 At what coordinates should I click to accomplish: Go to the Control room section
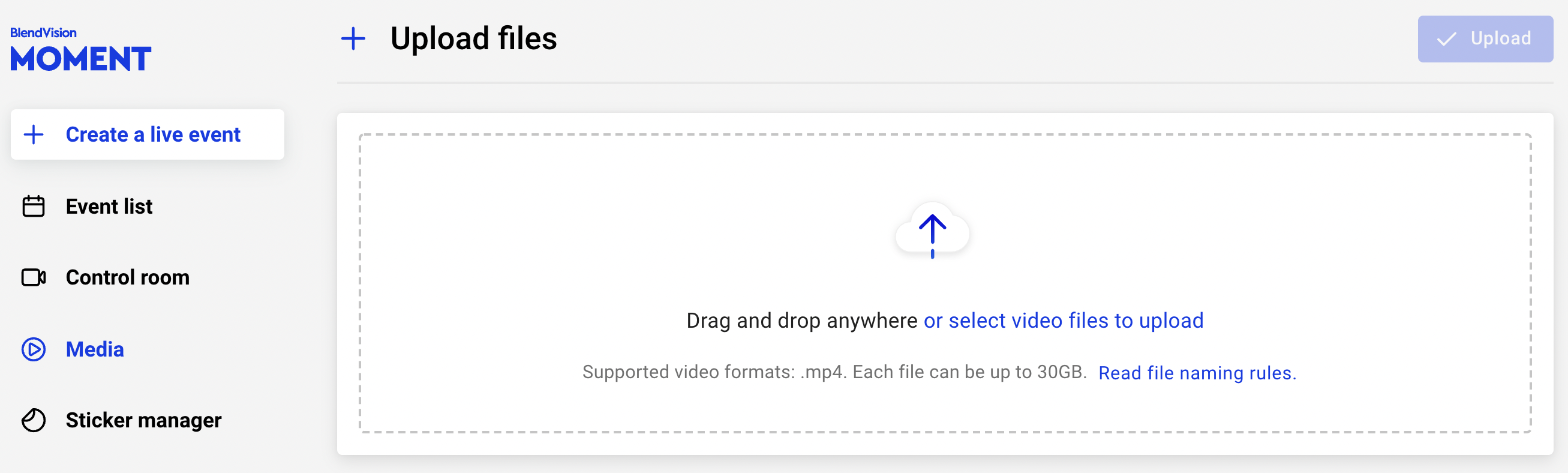click(127, 277)
